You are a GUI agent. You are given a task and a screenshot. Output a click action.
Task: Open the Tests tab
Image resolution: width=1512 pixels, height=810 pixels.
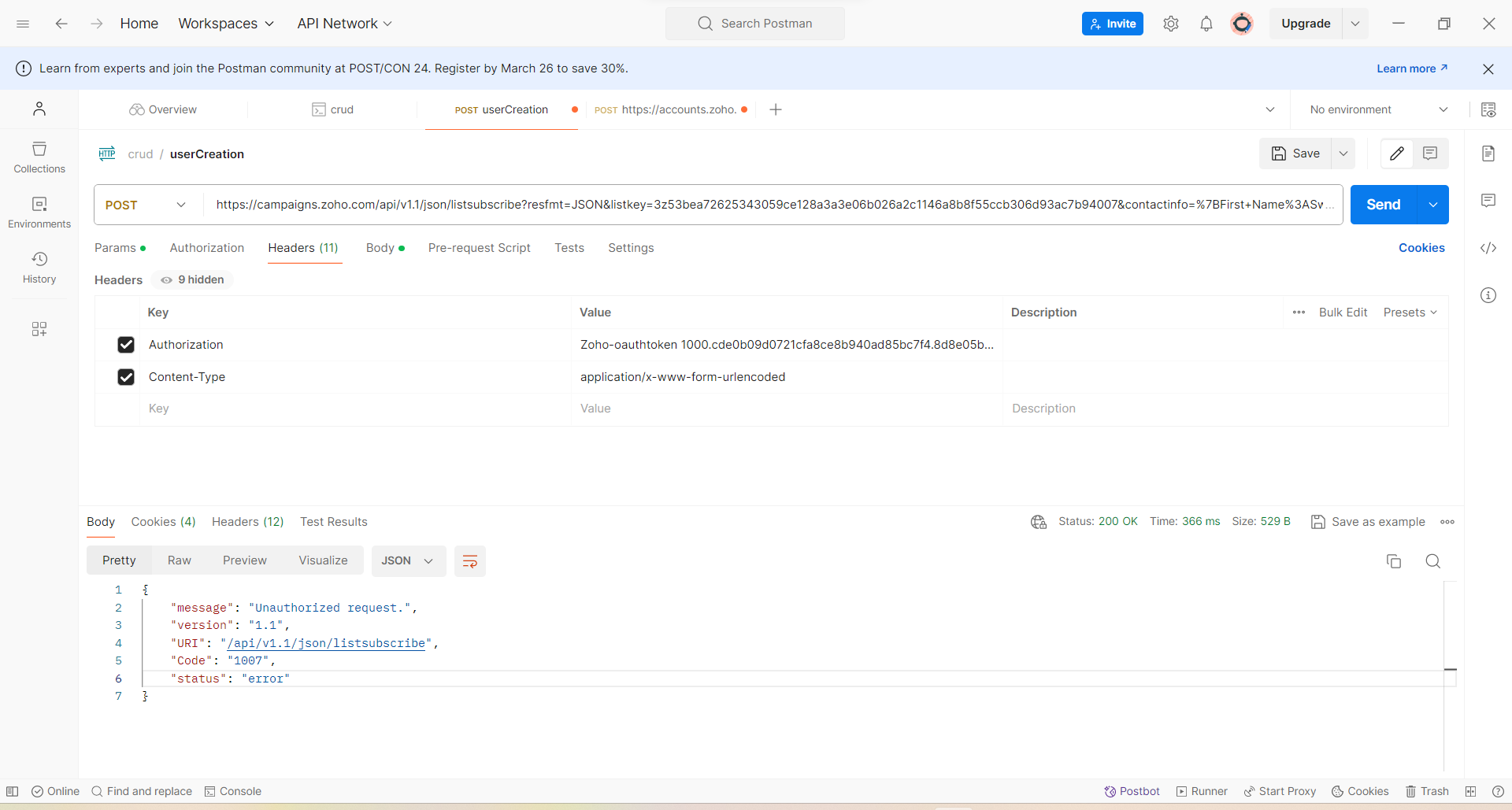coord(569,248)
